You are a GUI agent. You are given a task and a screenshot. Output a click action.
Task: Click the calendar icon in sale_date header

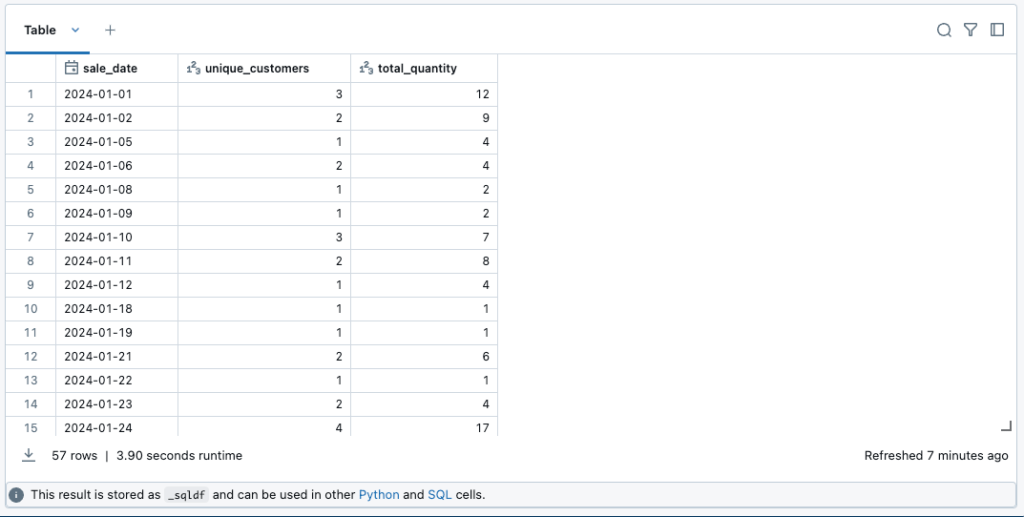[x=71, y=68]
